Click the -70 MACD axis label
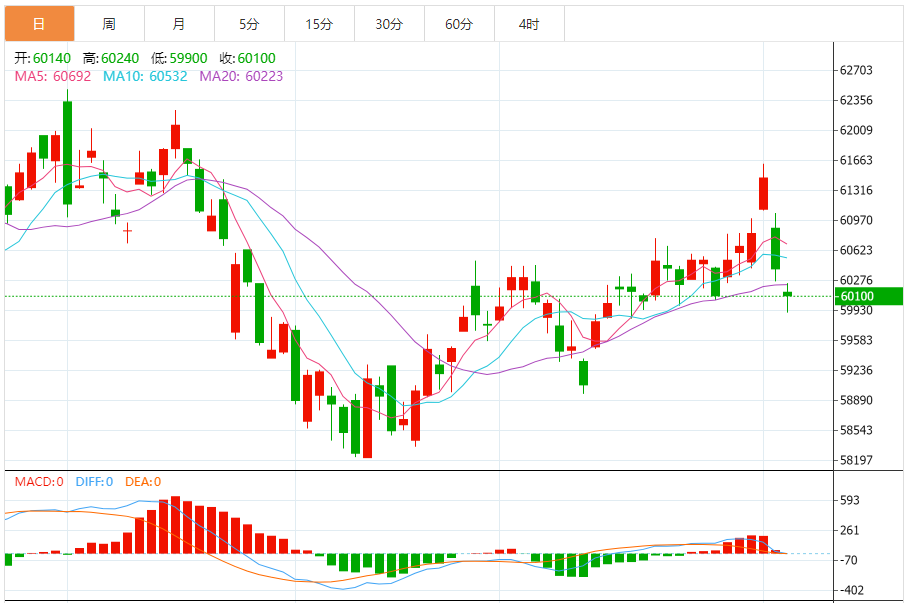This screenshot has height=603, width=911. 849,561
